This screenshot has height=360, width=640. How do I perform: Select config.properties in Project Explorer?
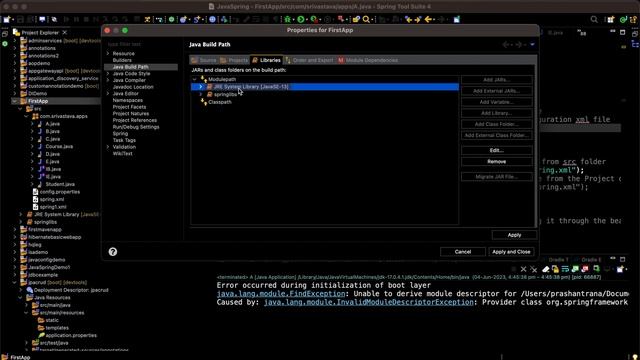pos(60,192)
